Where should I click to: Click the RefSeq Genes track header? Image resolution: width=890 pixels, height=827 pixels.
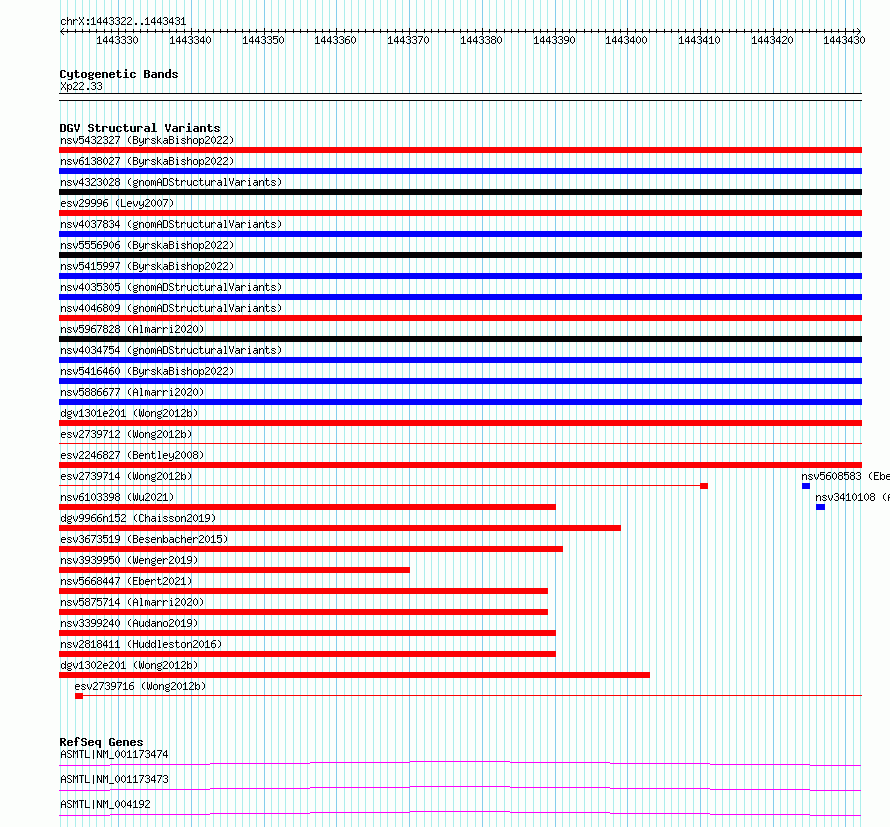pyautogui.click(x=101, y=742)
